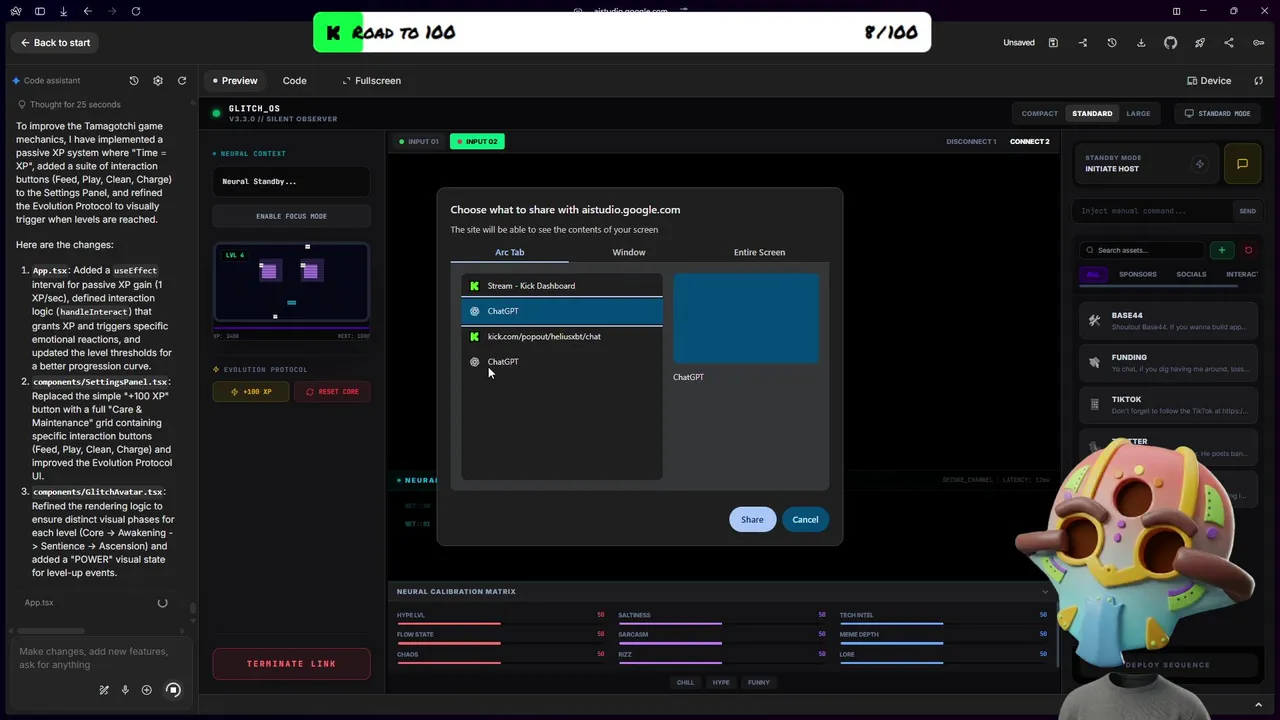Image resolution: width=1280 pixels, height=720 pixels.
Task: Click the share icon in top toolbar
Action: (1229, 43)
